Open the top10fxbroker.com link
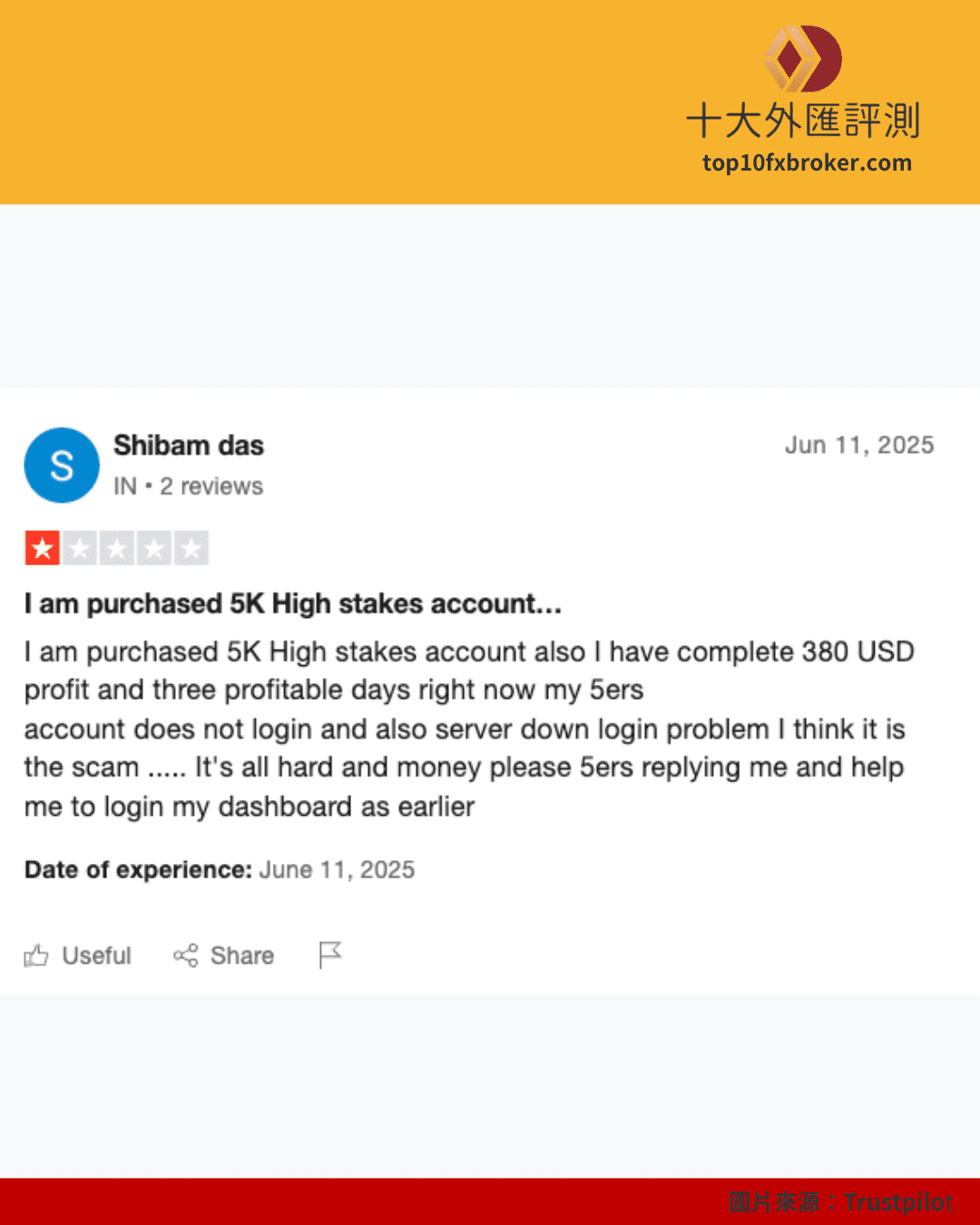980x1225 pixels. [x=807, y=163]
